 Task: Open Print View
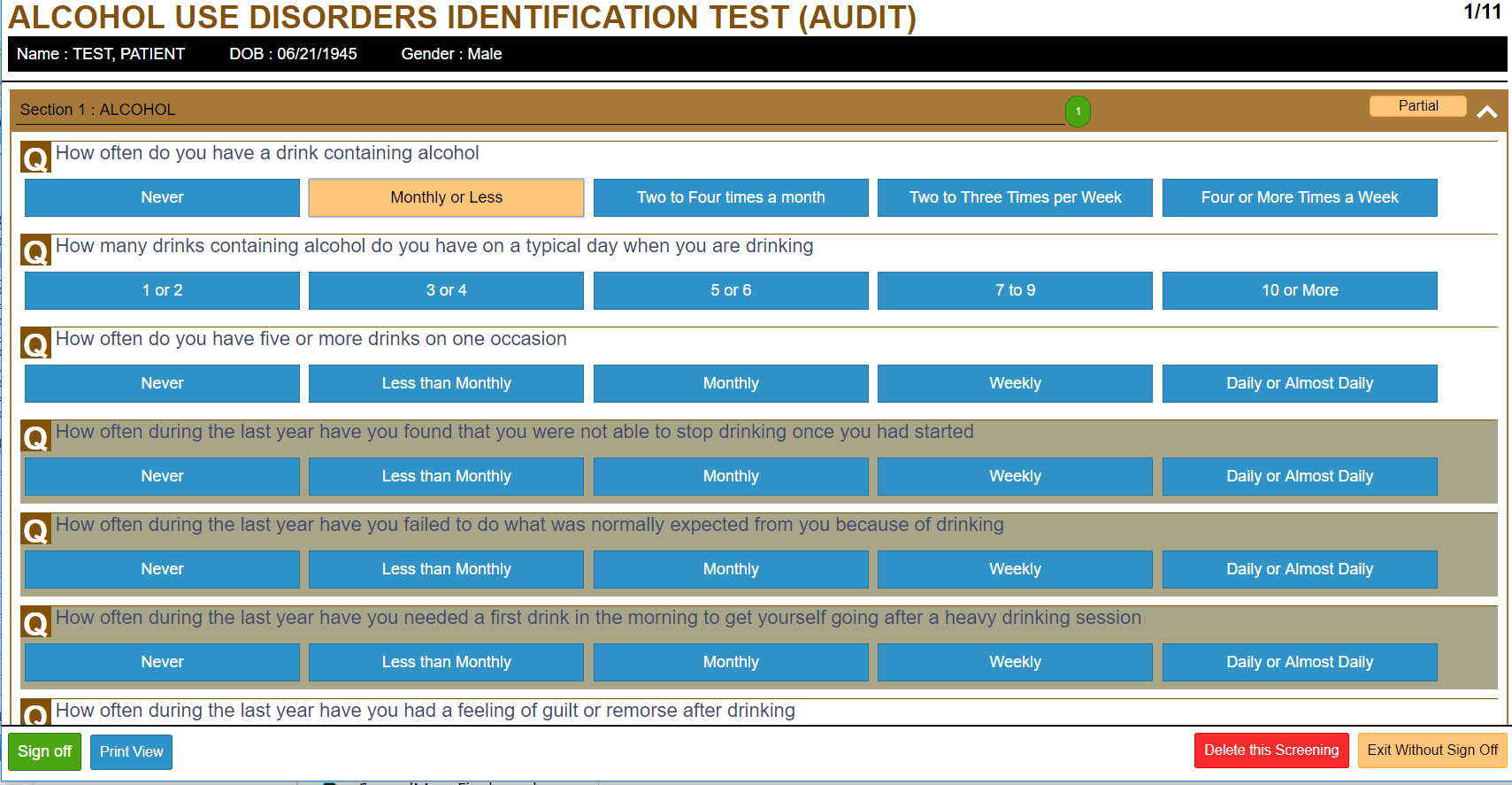131,751
